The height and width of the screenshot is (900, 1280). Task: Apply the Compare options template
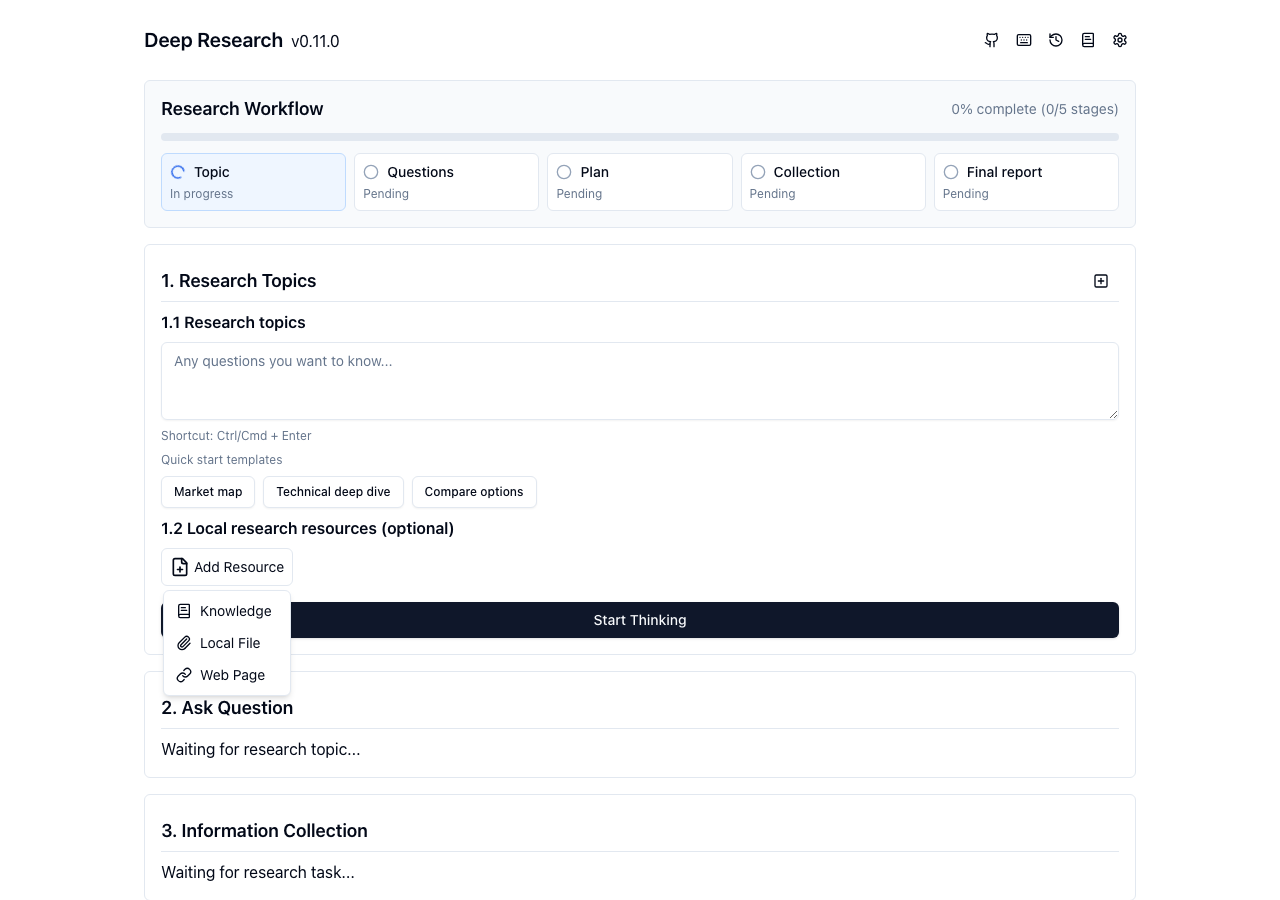pos(474,492)
